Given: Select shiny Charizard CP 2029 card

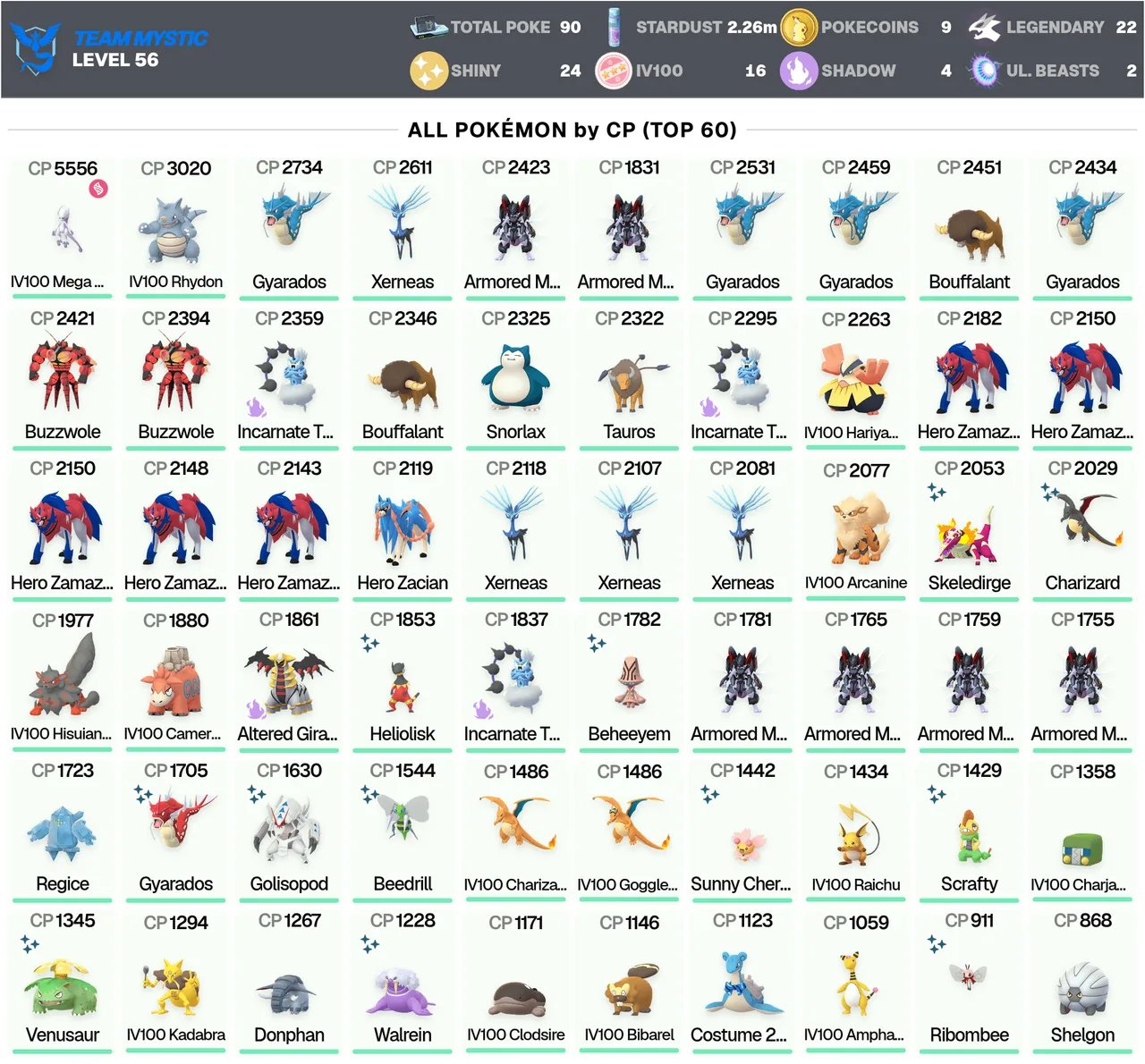Looking at the screenshot, I should tap(1082, 529).
